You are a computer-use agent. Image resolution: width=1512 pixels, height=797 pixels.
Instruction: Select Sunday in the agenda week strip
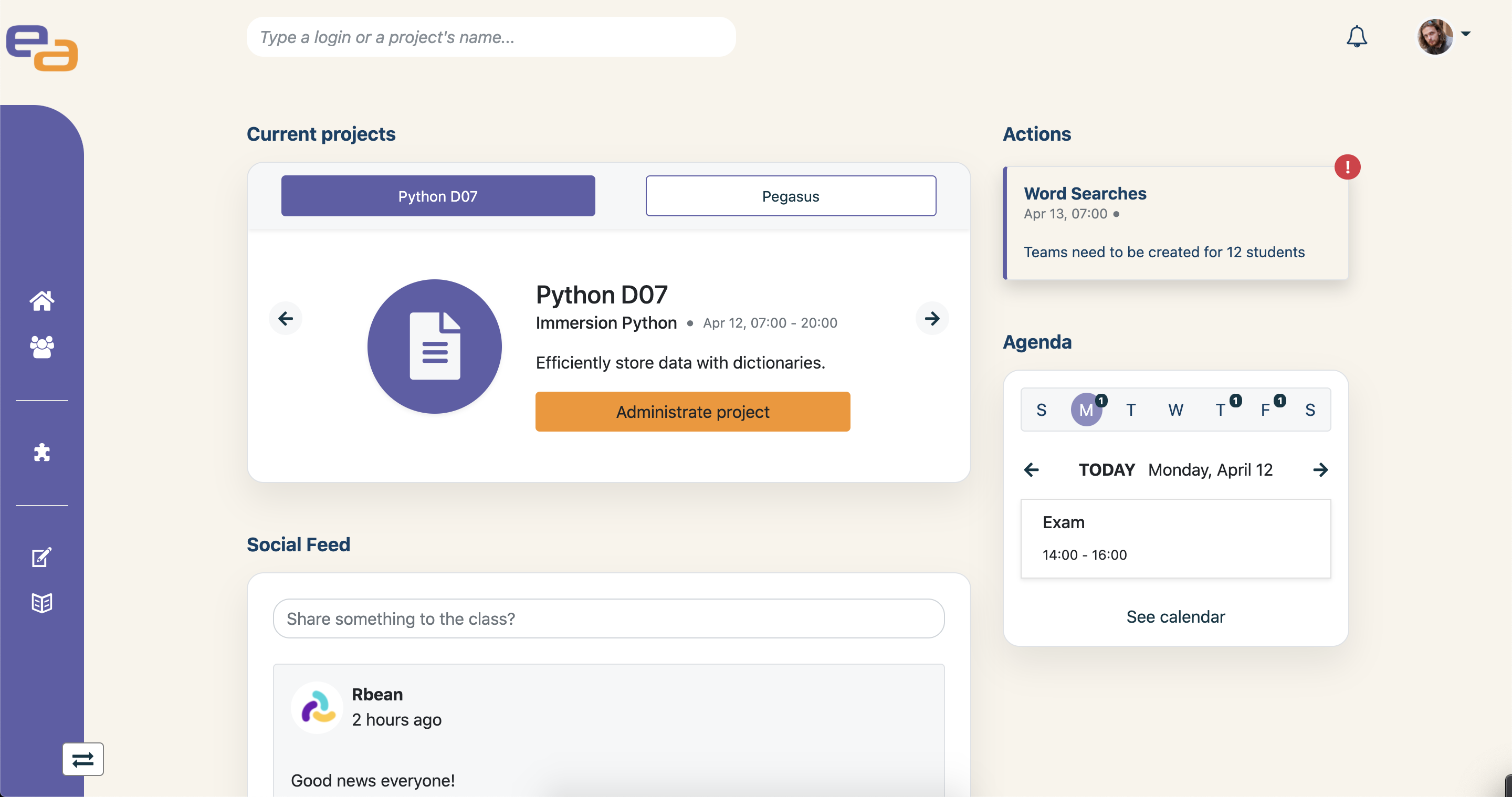1041,410
